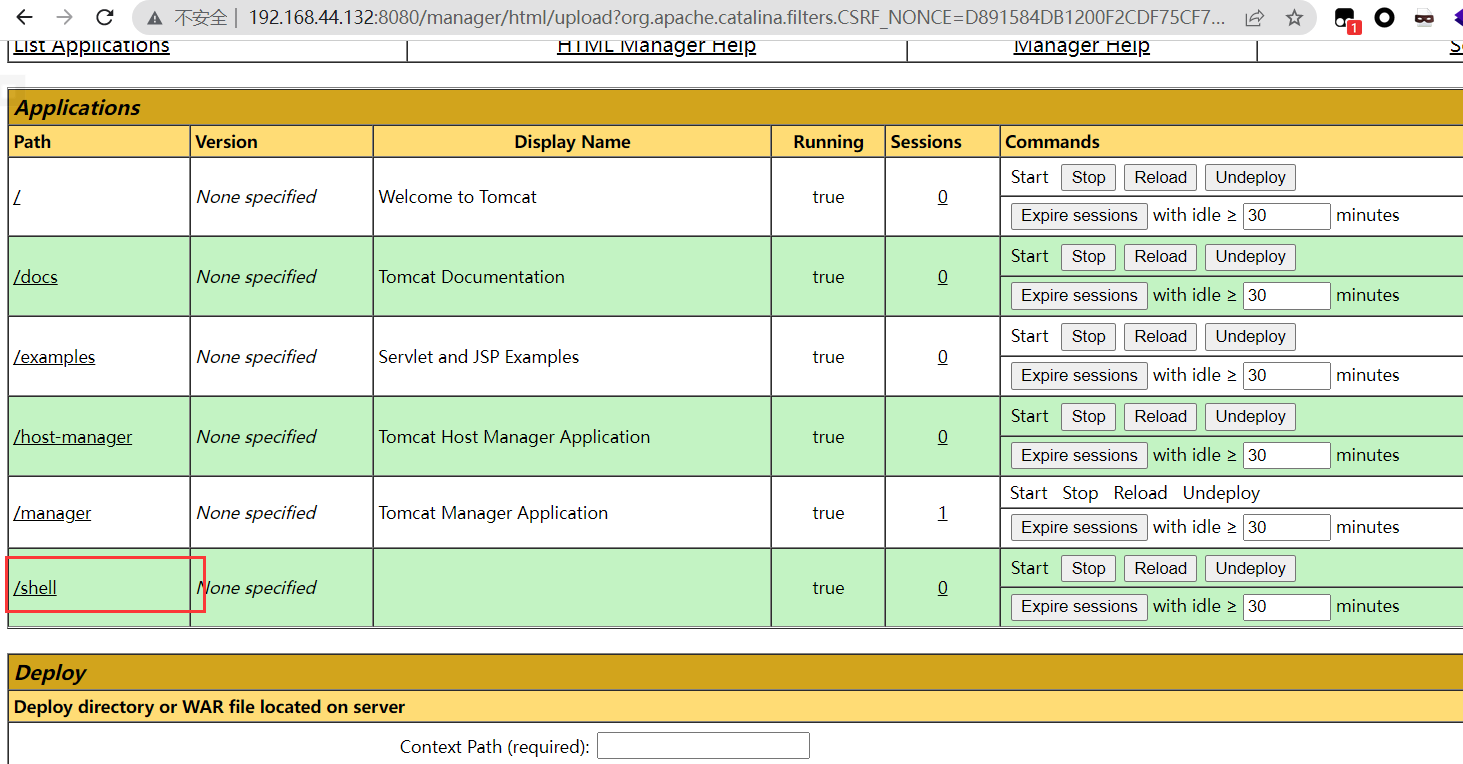
Task: Open List Applications link
Action: [91, 46]
